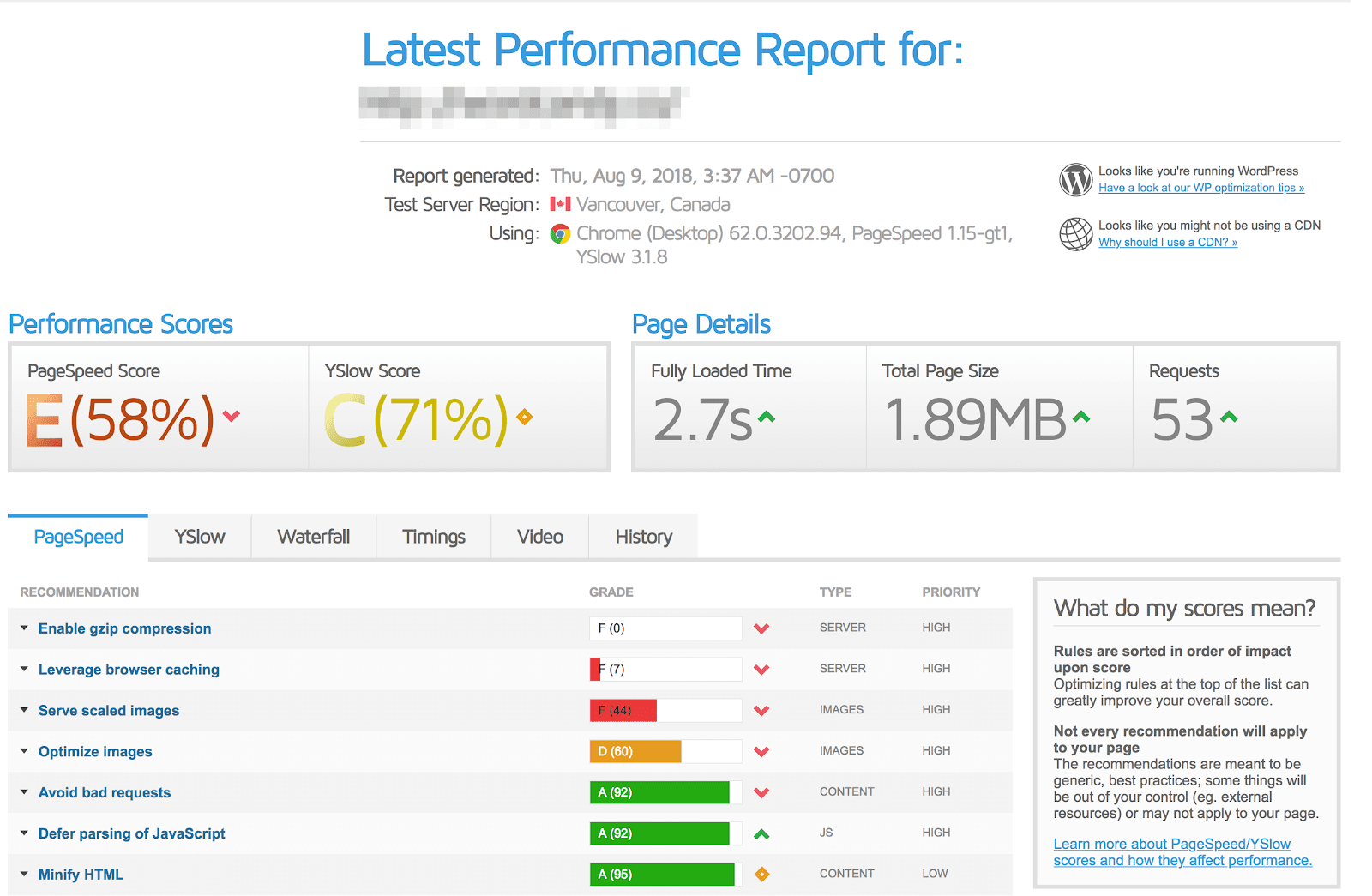Click the CDN globe icon
Screen dimensions: 1372x896
(1076, 234)
